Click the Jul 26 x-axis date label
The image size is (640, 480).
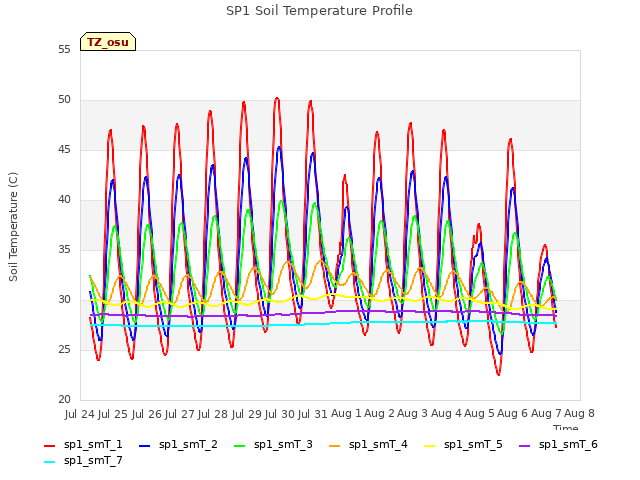(147, 414)
